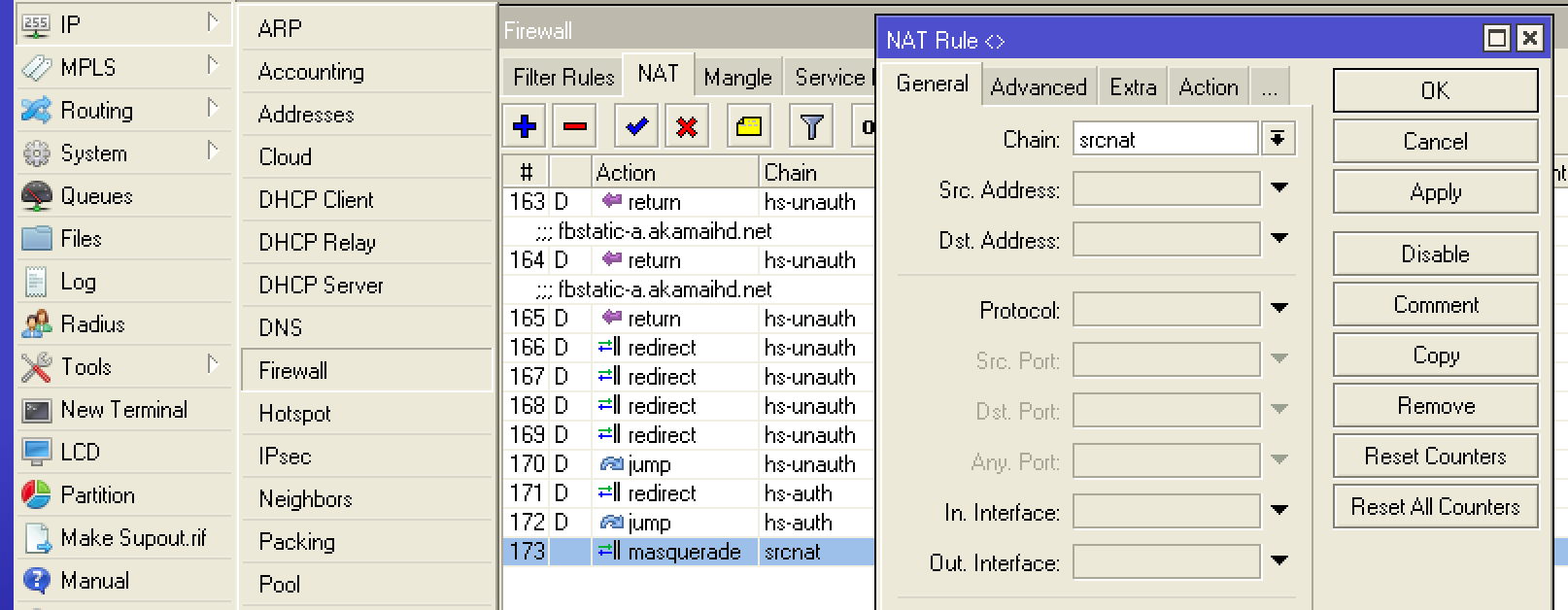This screenshot has width=1568, height=610.
Task: Open the Firewall submenu entry
Action: point(367,370)
